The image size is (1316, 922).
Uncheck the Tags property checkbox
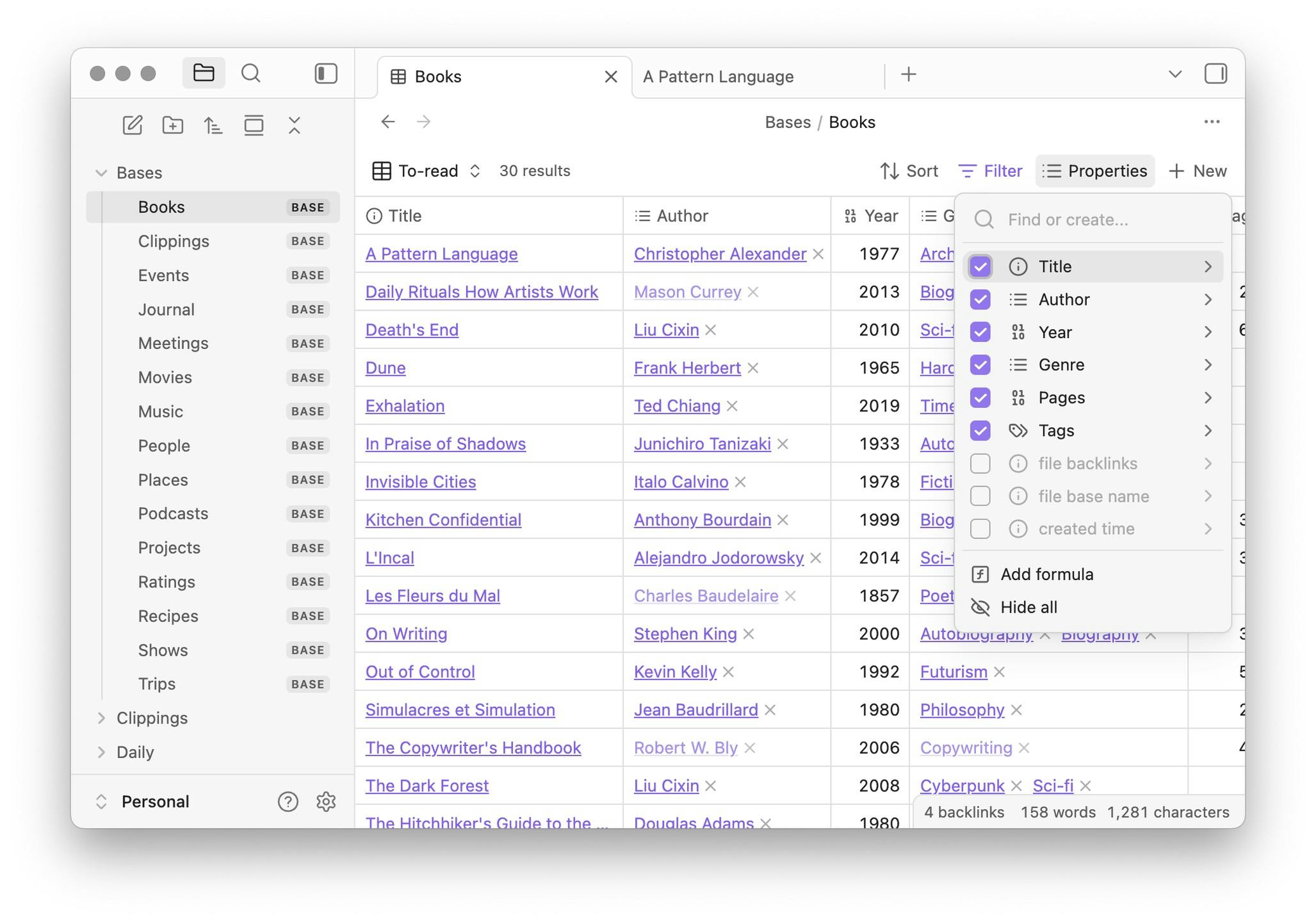980,430
